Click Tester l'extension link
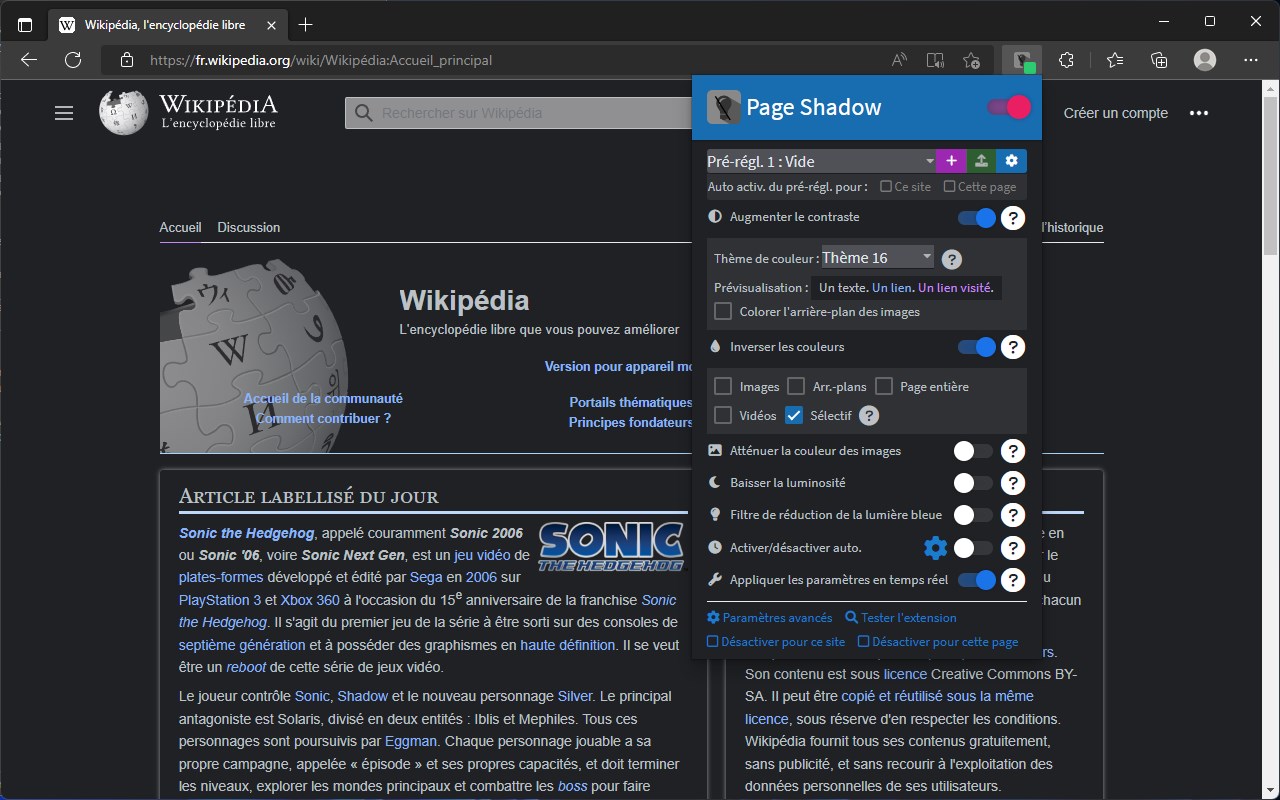 (x=901, y=618)
